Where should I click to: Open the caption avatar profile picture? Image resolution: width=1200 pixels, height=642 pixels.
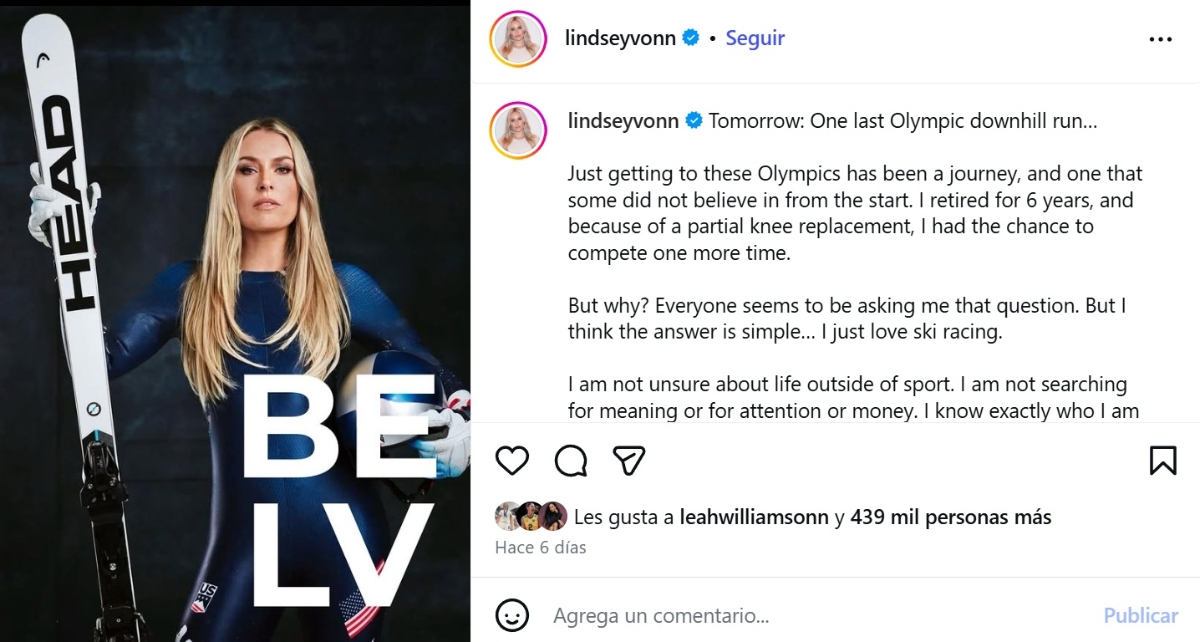tap(517, 129)
